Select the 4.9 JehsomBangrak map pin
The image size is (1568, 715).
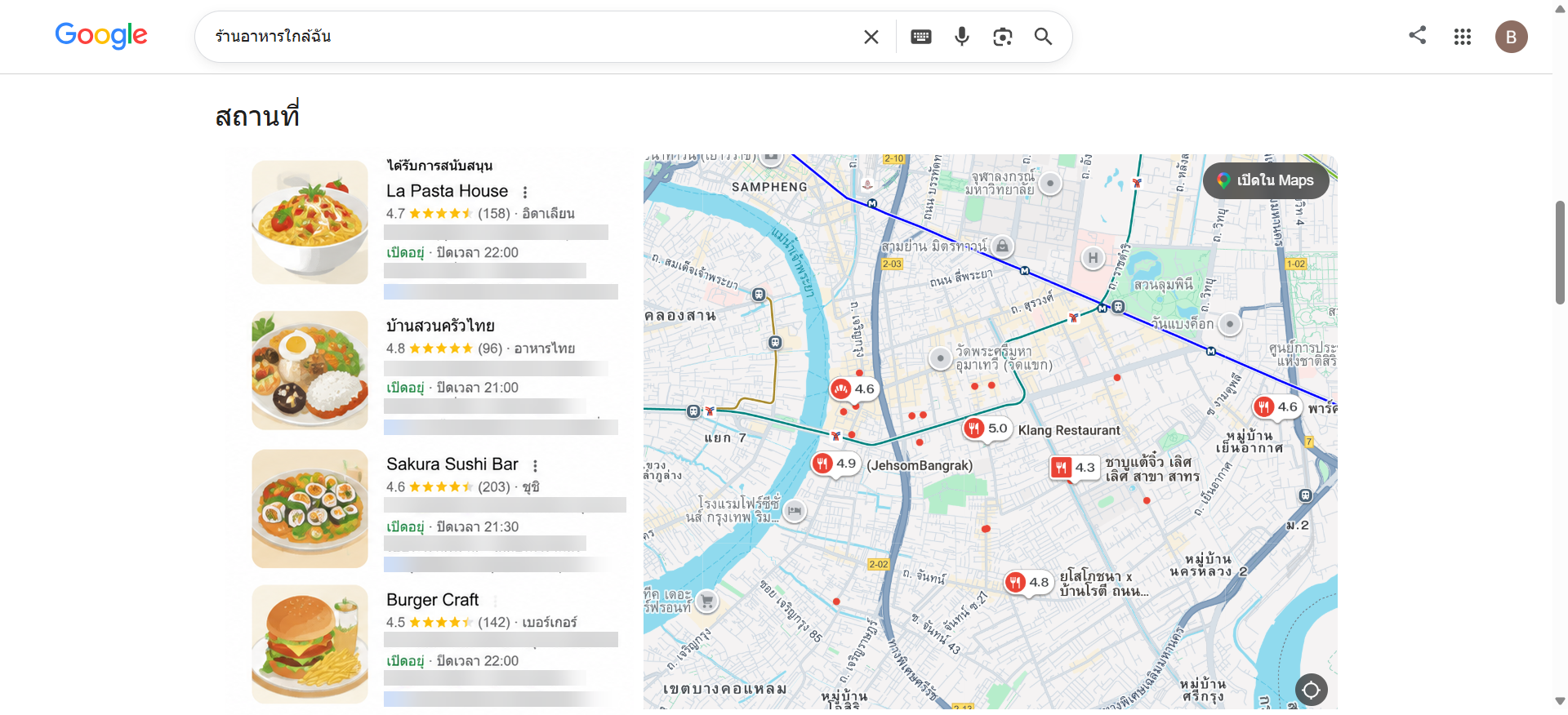[x=835, y=464]
